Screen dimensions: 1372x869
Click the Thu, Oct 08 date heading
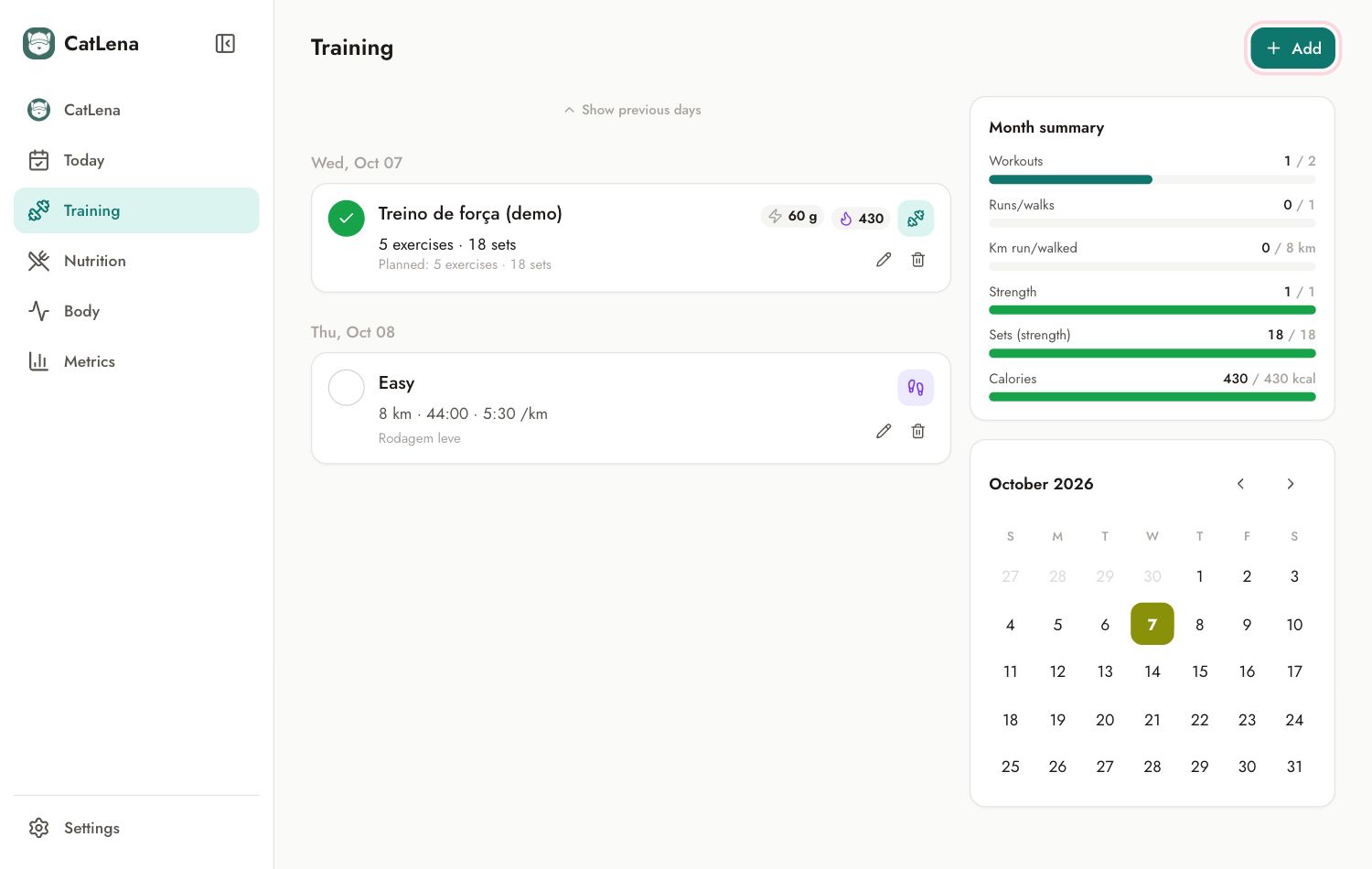pos(353,332)
